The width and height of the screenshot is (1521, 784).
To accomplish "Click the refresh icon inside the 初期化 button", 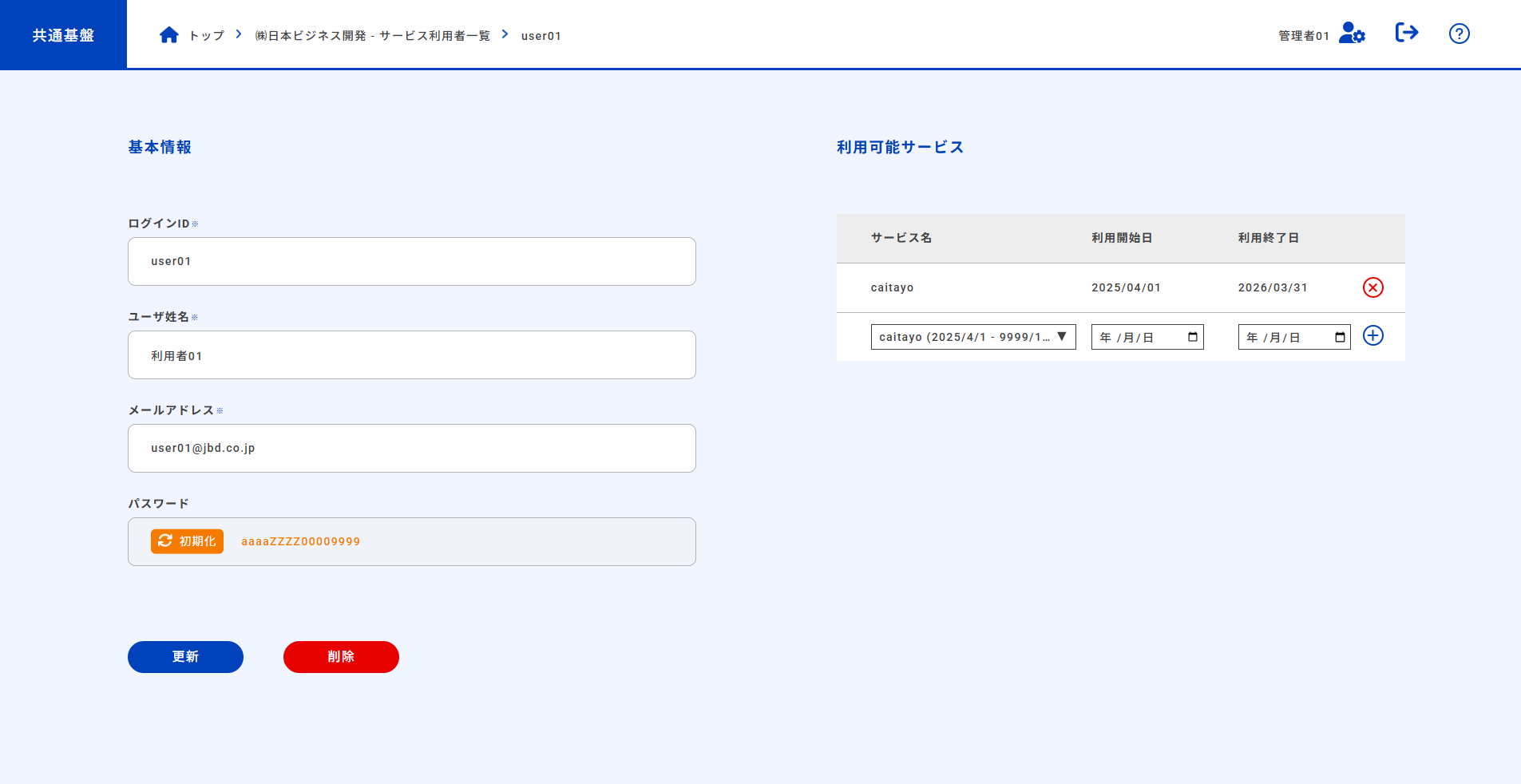I will tap(165, 541).
